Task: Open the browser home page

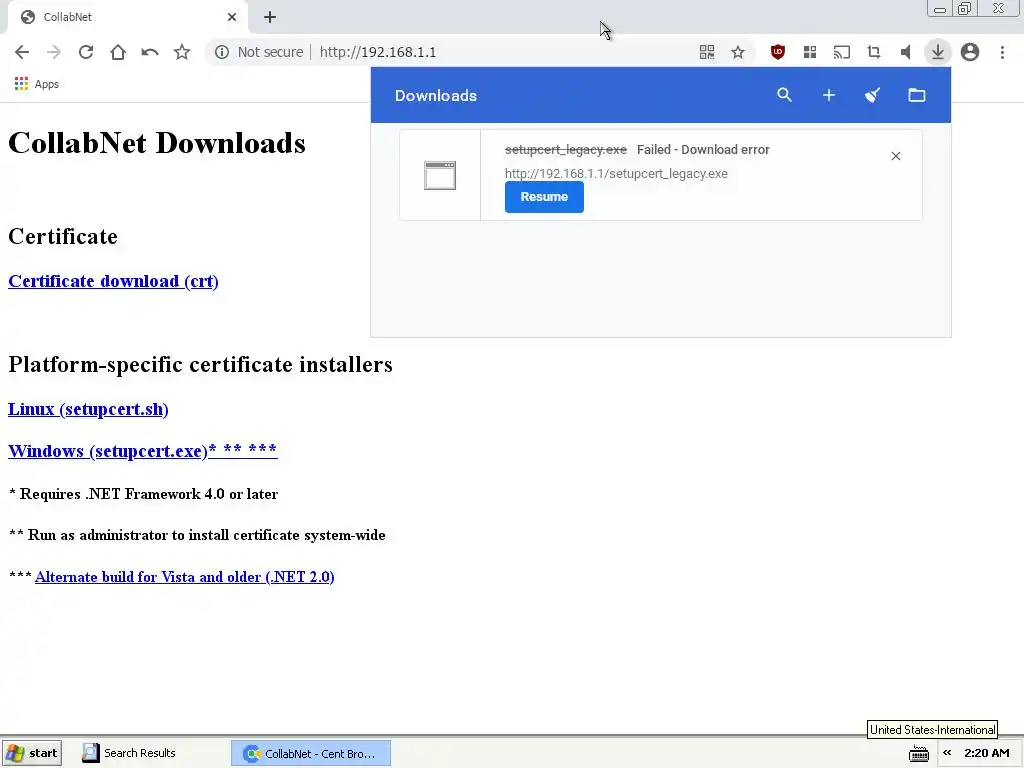Action: tap(118, 52)
